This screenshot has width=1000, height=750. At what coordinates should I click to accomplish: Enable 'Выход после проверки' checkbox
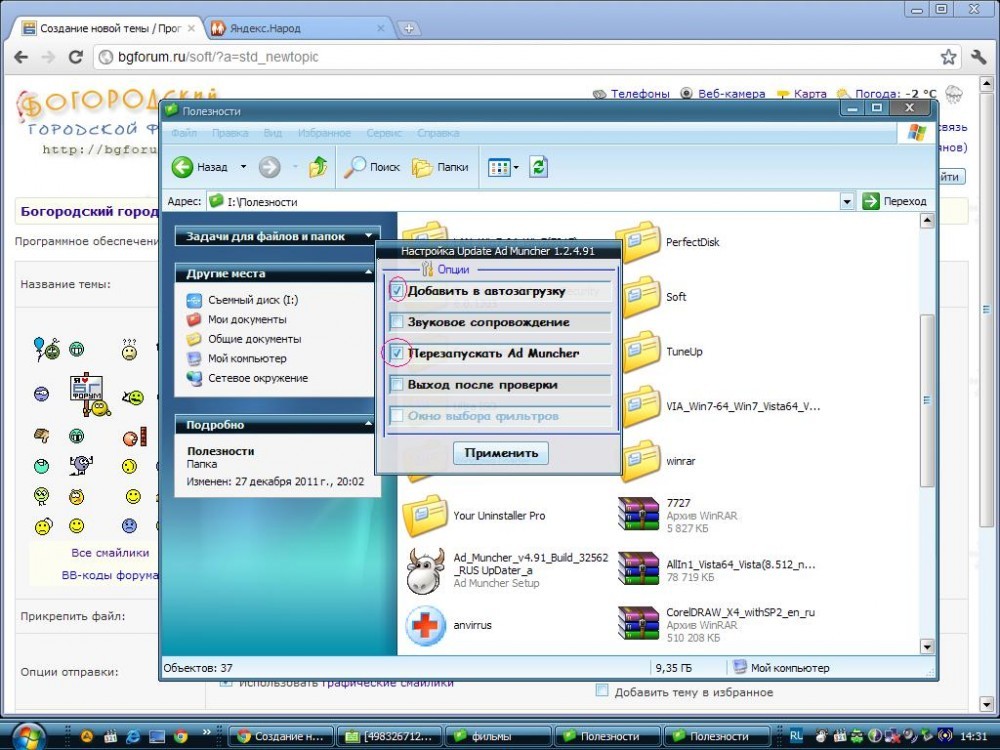pos(397,384)
